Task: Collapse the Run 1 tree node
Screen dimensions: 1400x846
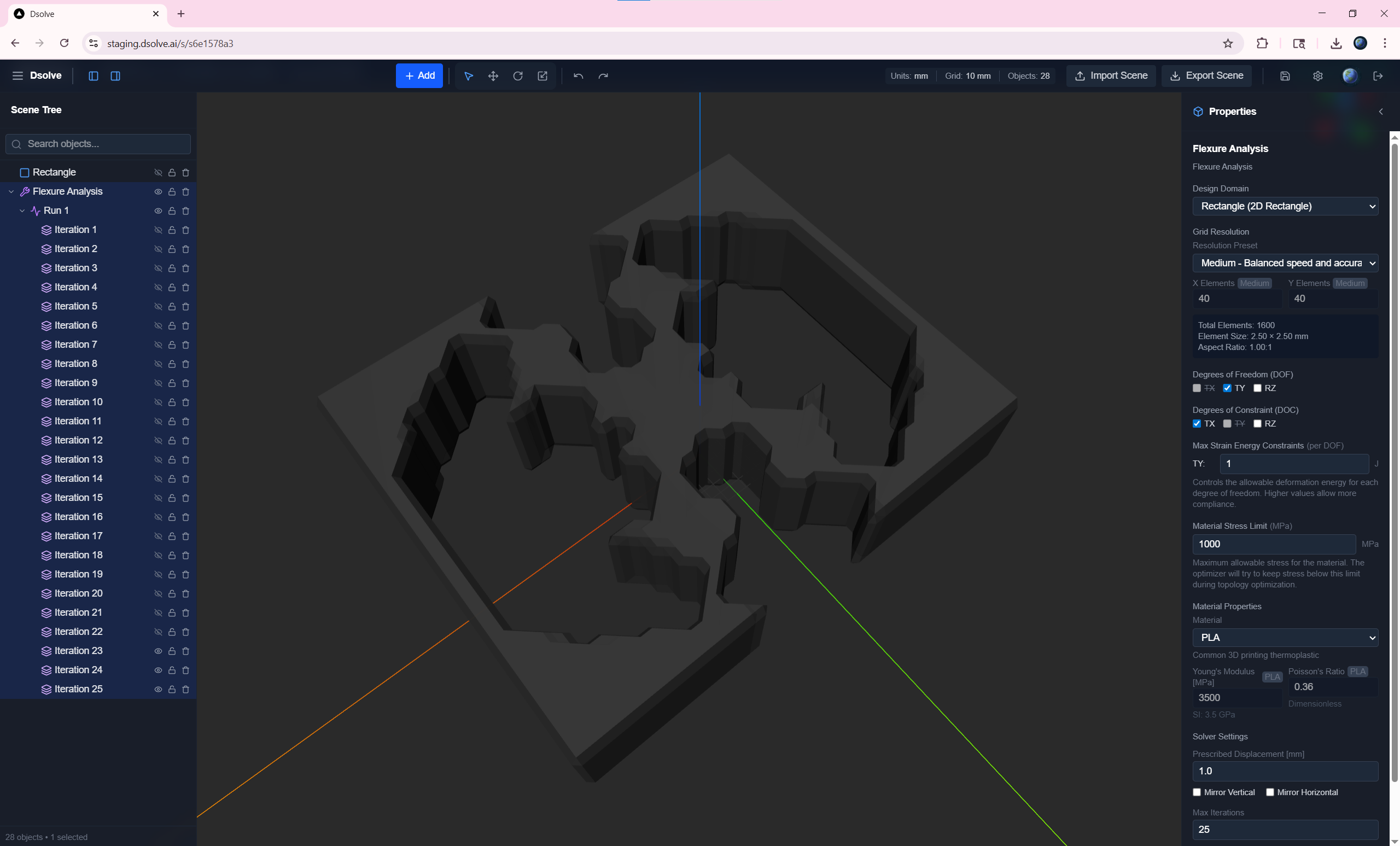Action: (23, 210)
